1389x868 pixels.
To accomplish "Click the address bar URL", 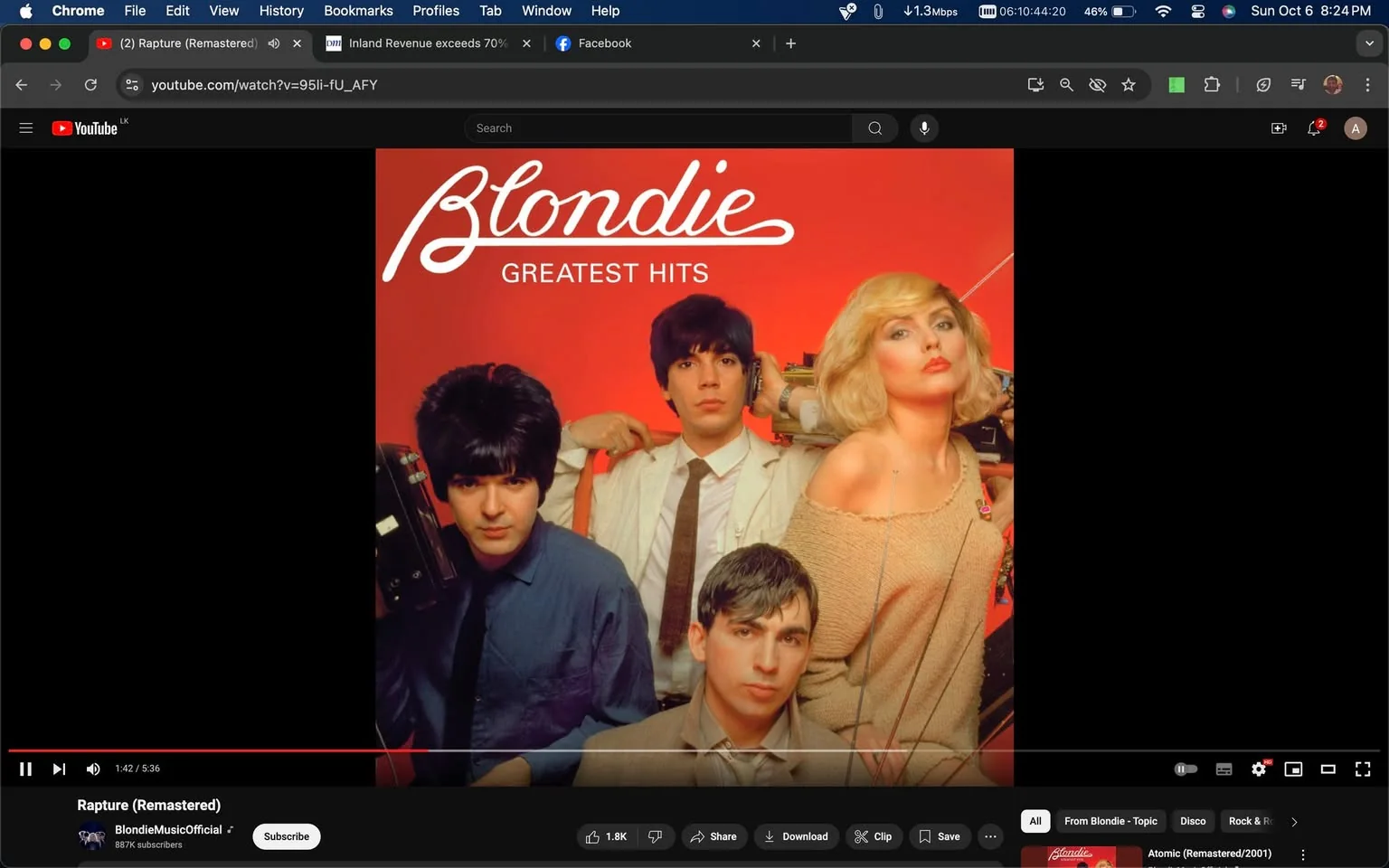I will [264, 85].
